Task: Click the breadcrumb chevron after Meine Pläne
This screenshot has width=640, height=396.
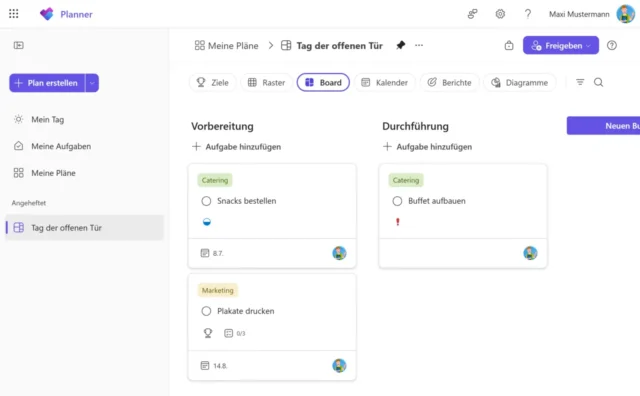Action: coord(271,45)
